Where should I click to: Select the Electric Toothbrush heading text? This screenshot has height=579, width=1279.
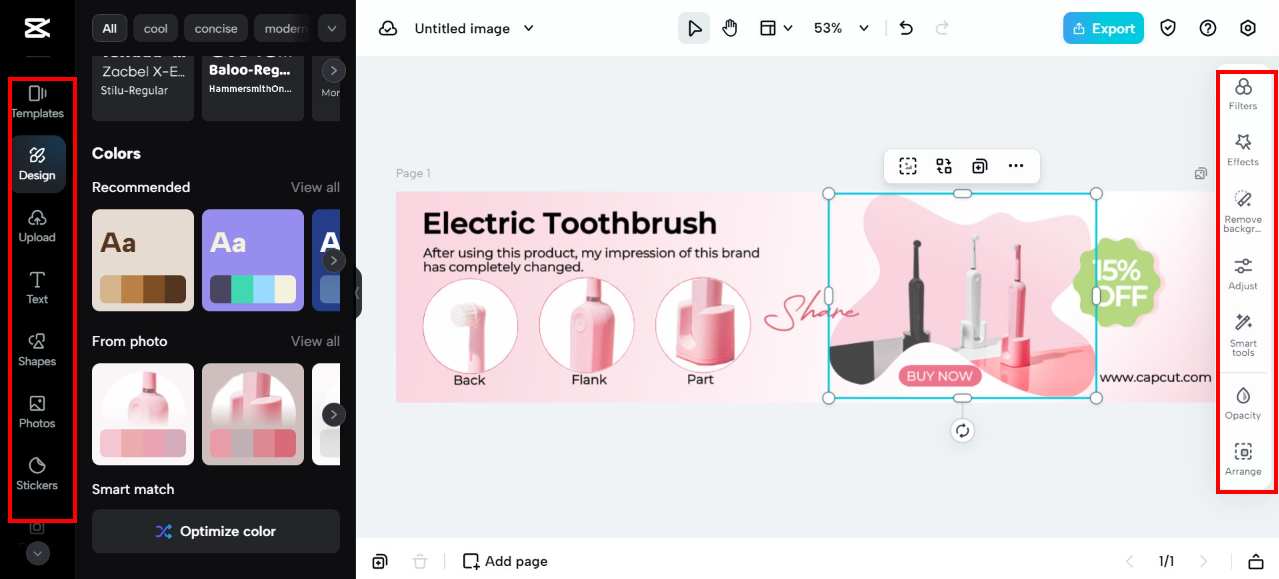click(569, 222)
